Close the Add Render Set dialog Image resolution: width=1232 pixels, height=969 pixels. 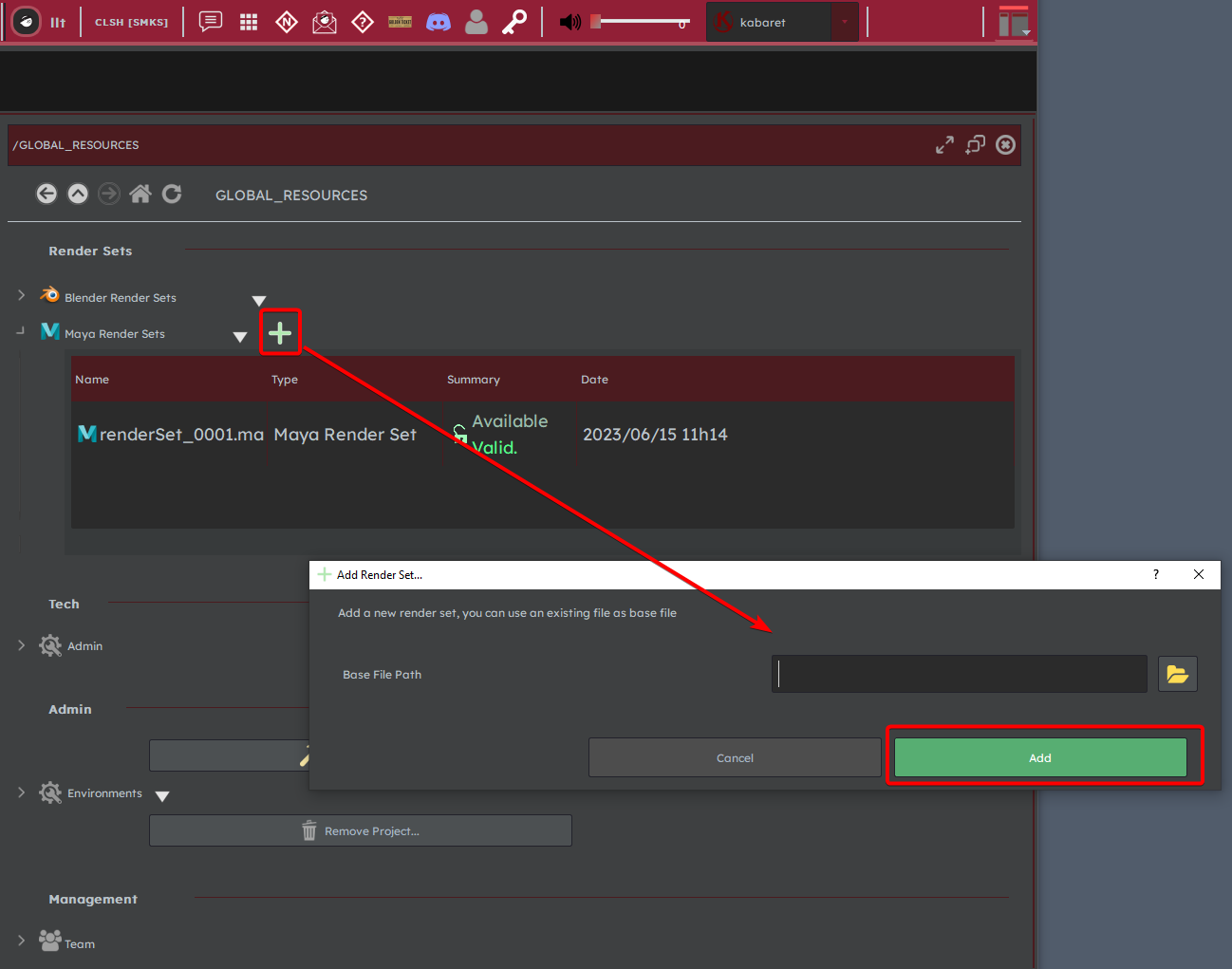[1199, 574]
